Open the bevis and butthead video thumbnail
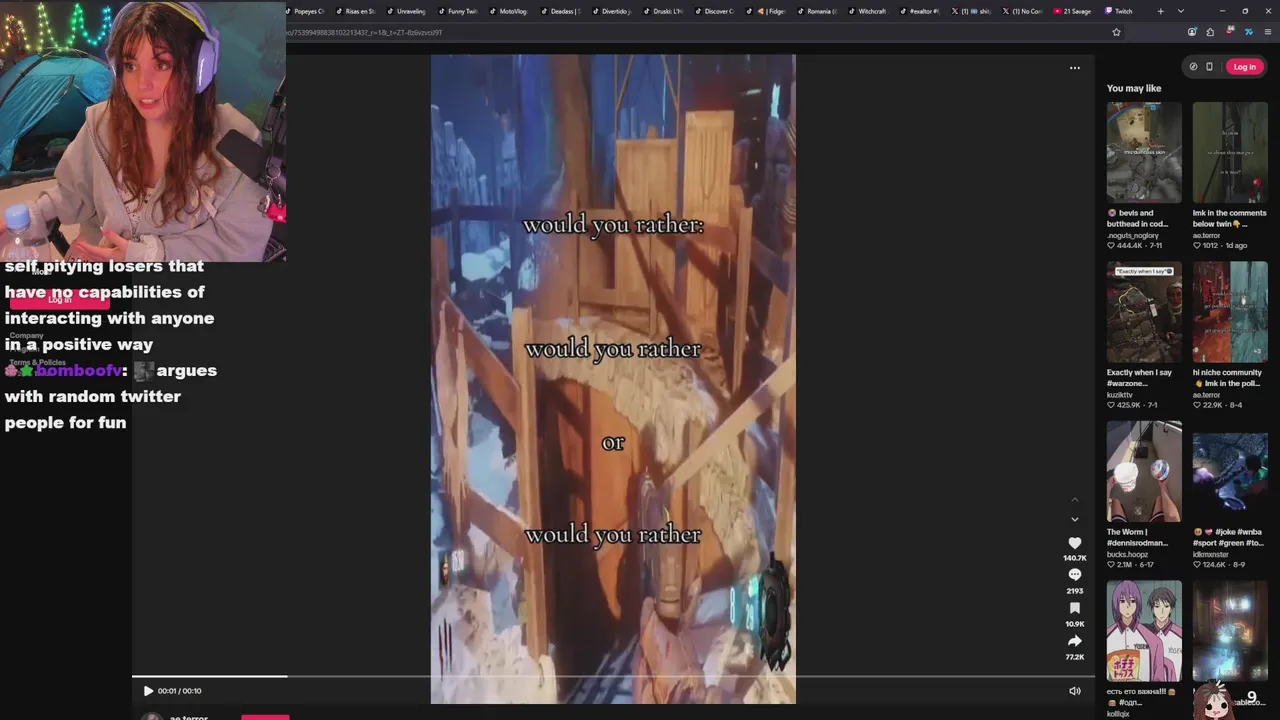 point(1144,153)
